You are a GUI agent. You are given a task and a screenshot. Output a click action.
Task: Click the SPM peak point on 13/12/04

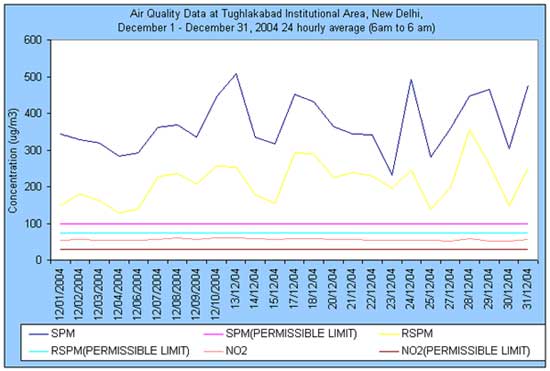[236, 74]
